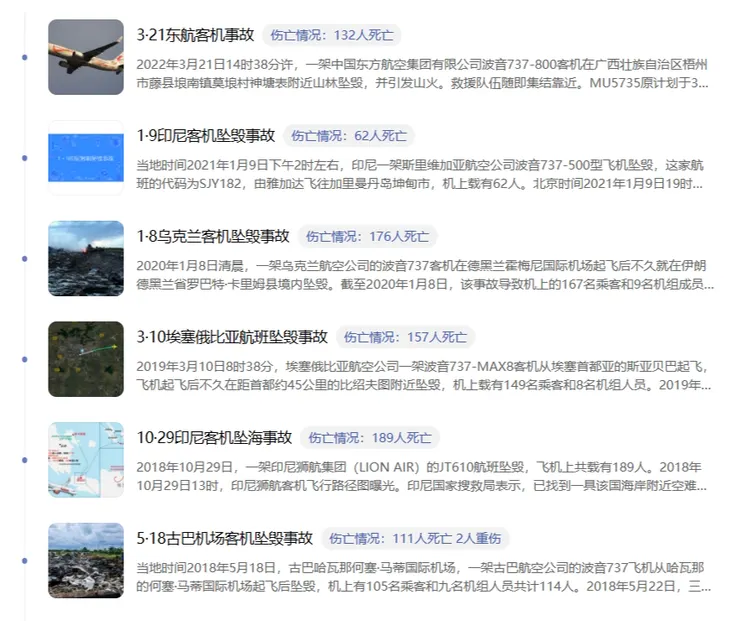Click the title 1·9印尼客机坠毁事故
Viewport: 740px width, 621px height.
[206, 136]
